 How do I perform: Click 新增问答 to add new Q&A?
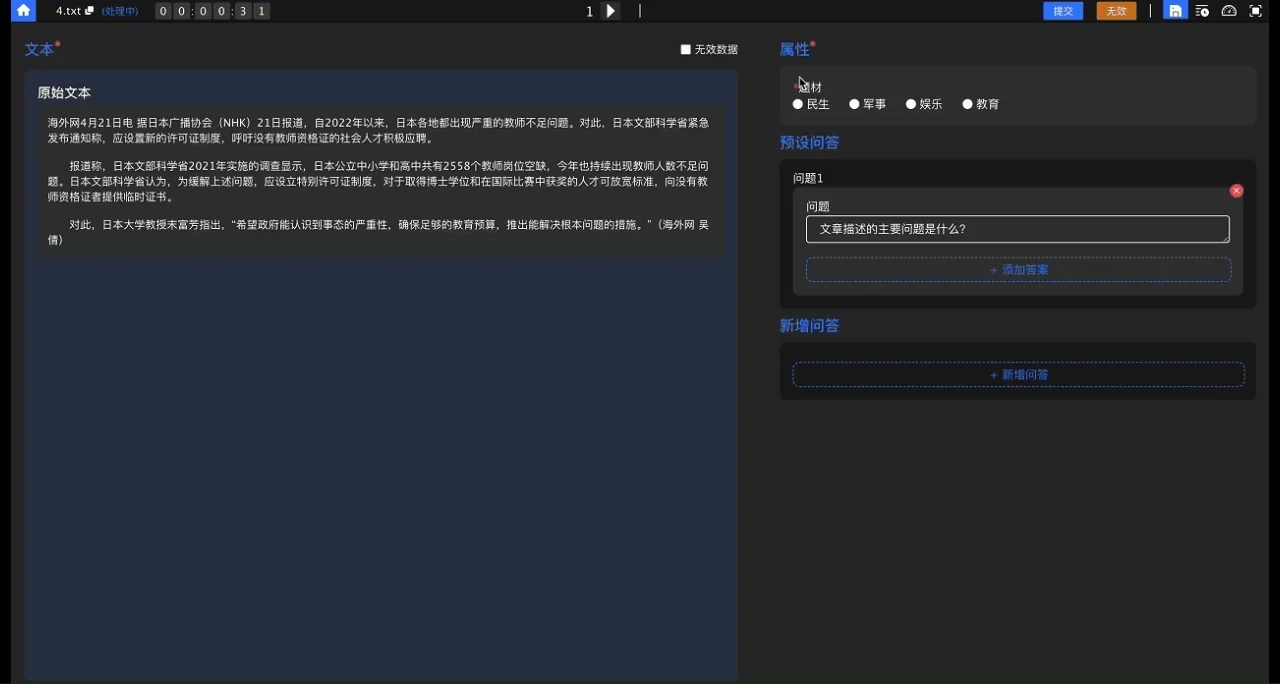click(x=1018, y=375)
